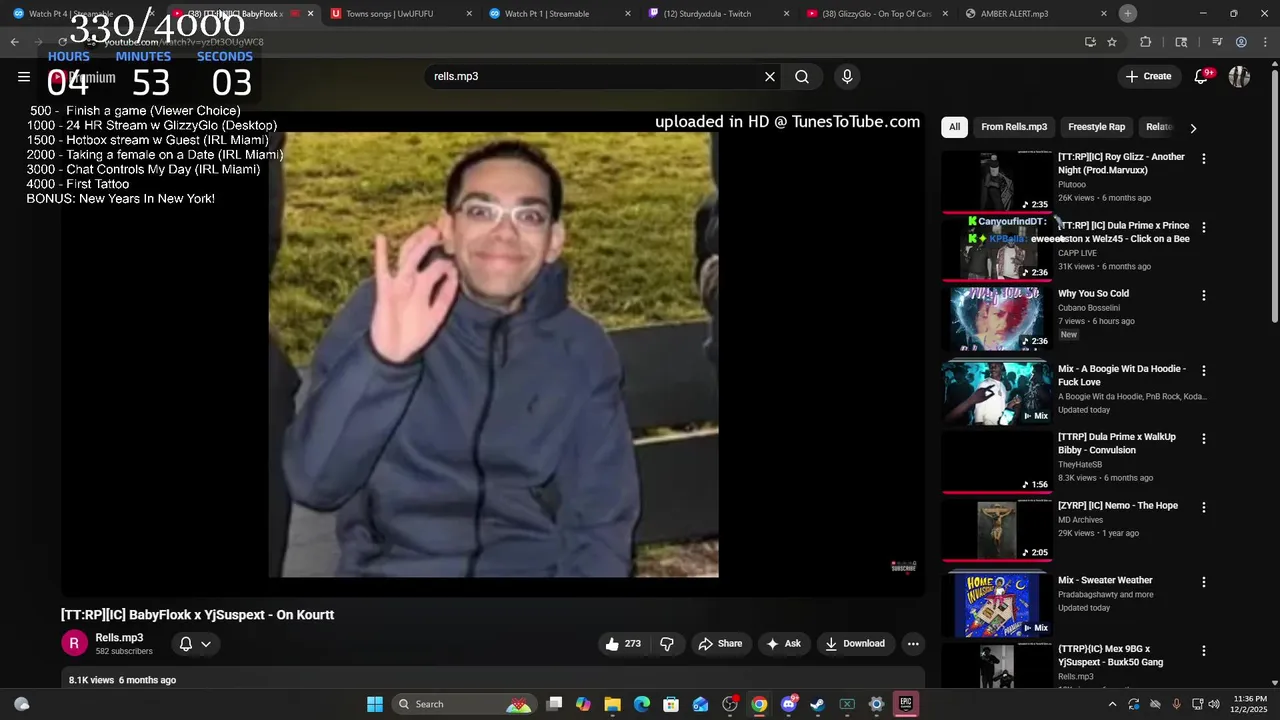
Task: Open volume control in system tray
Action: pos(1214,704)
